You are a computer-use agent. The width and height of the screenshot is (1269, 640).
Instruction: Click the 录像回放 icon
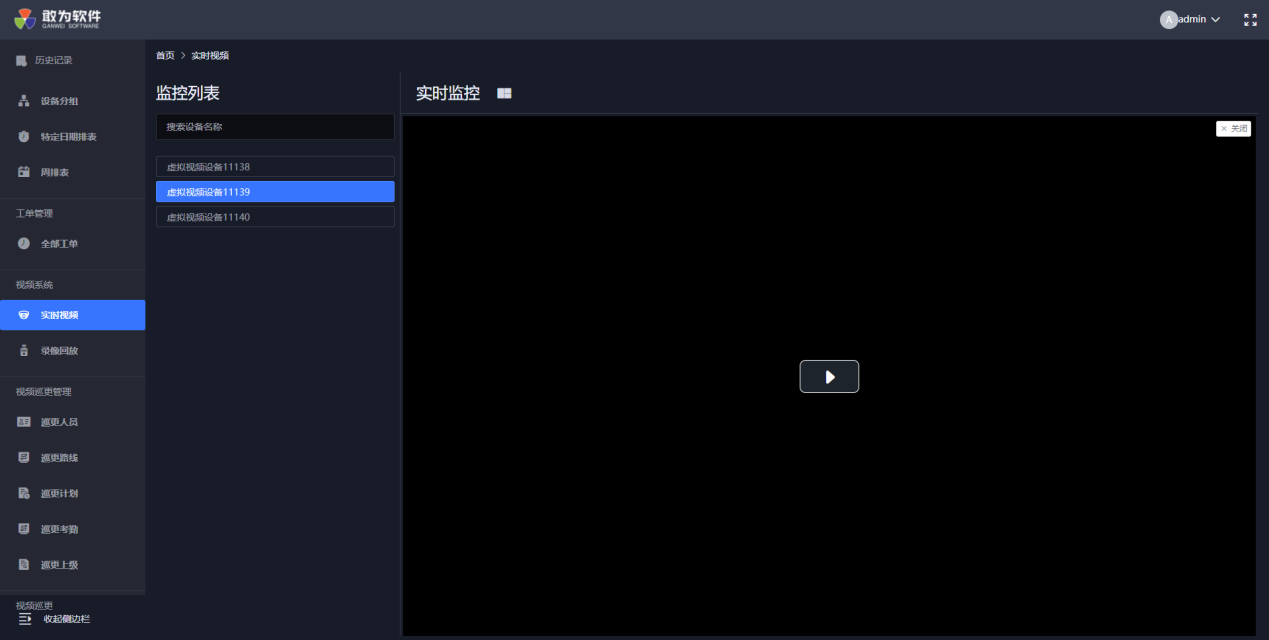[x=24, y=351]
